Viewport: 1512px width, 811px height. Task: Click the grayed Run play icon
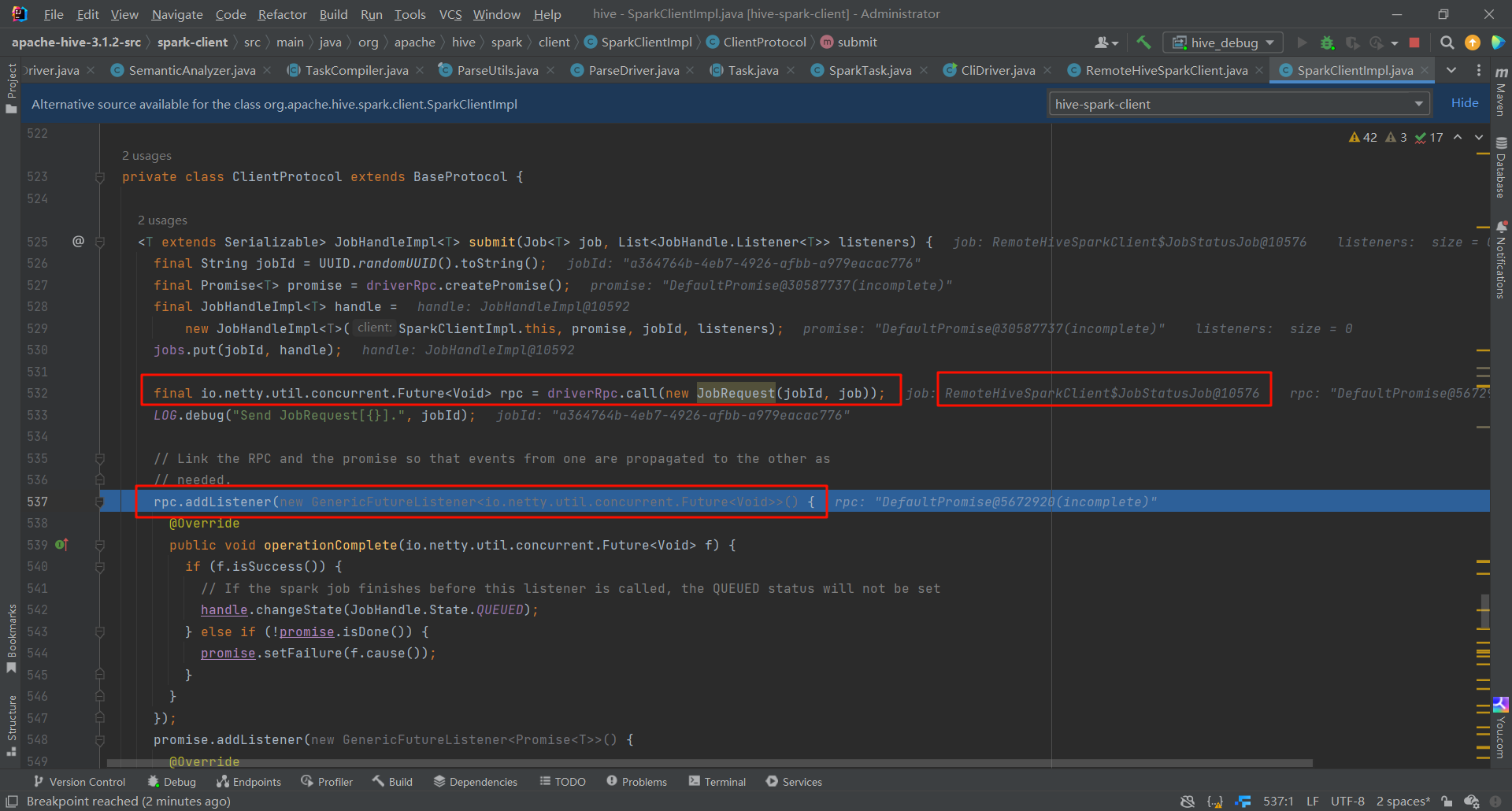(x=1302, y=43)
